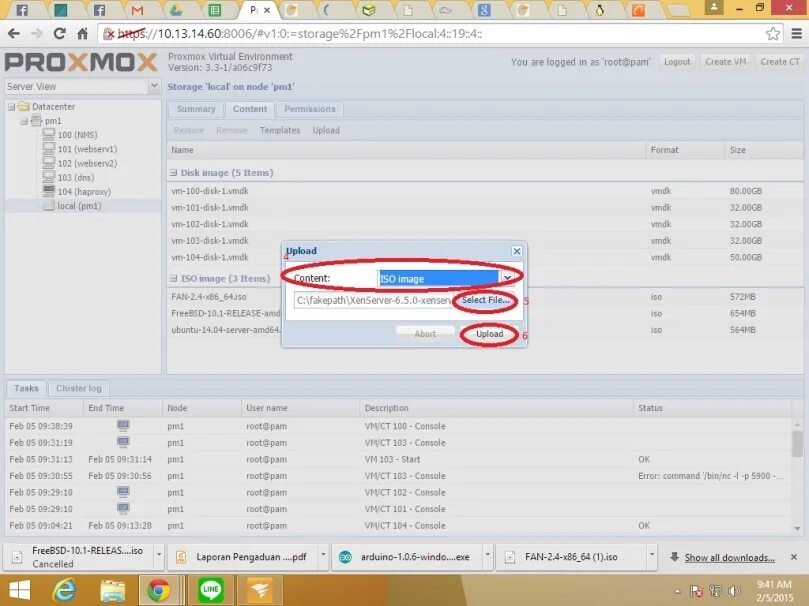Open FreeBSD download item menu arrow

(x=159, y=554)
